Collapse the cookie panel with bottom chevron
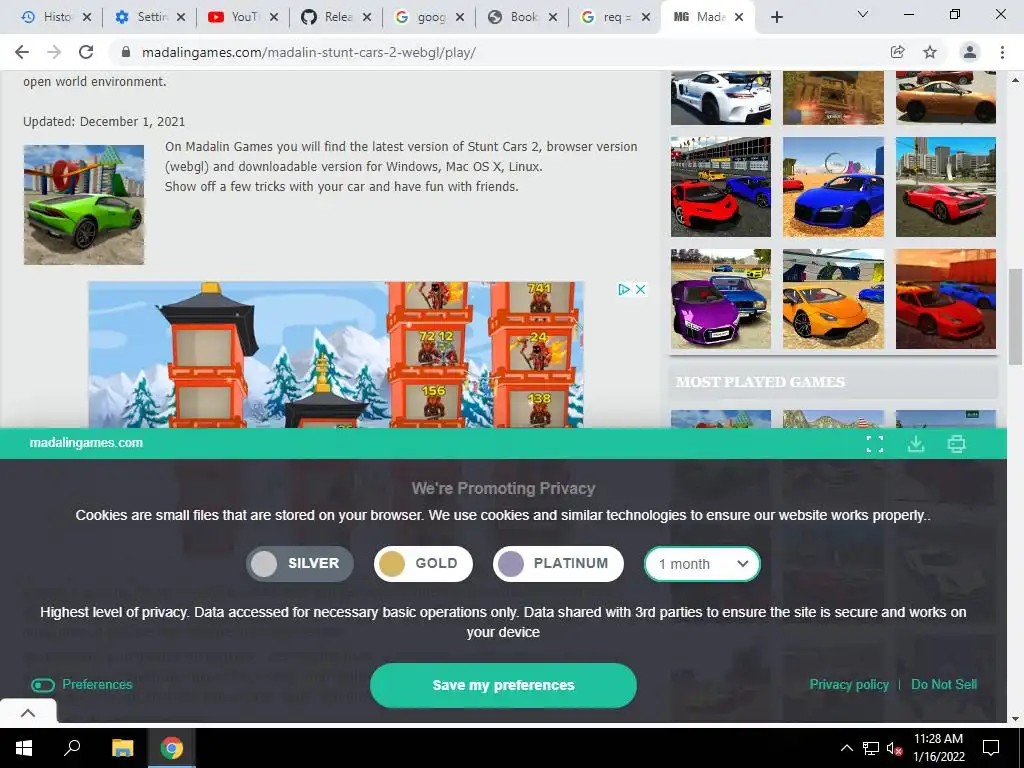This screenshot has height=768, width=1024. pos(28,713)
